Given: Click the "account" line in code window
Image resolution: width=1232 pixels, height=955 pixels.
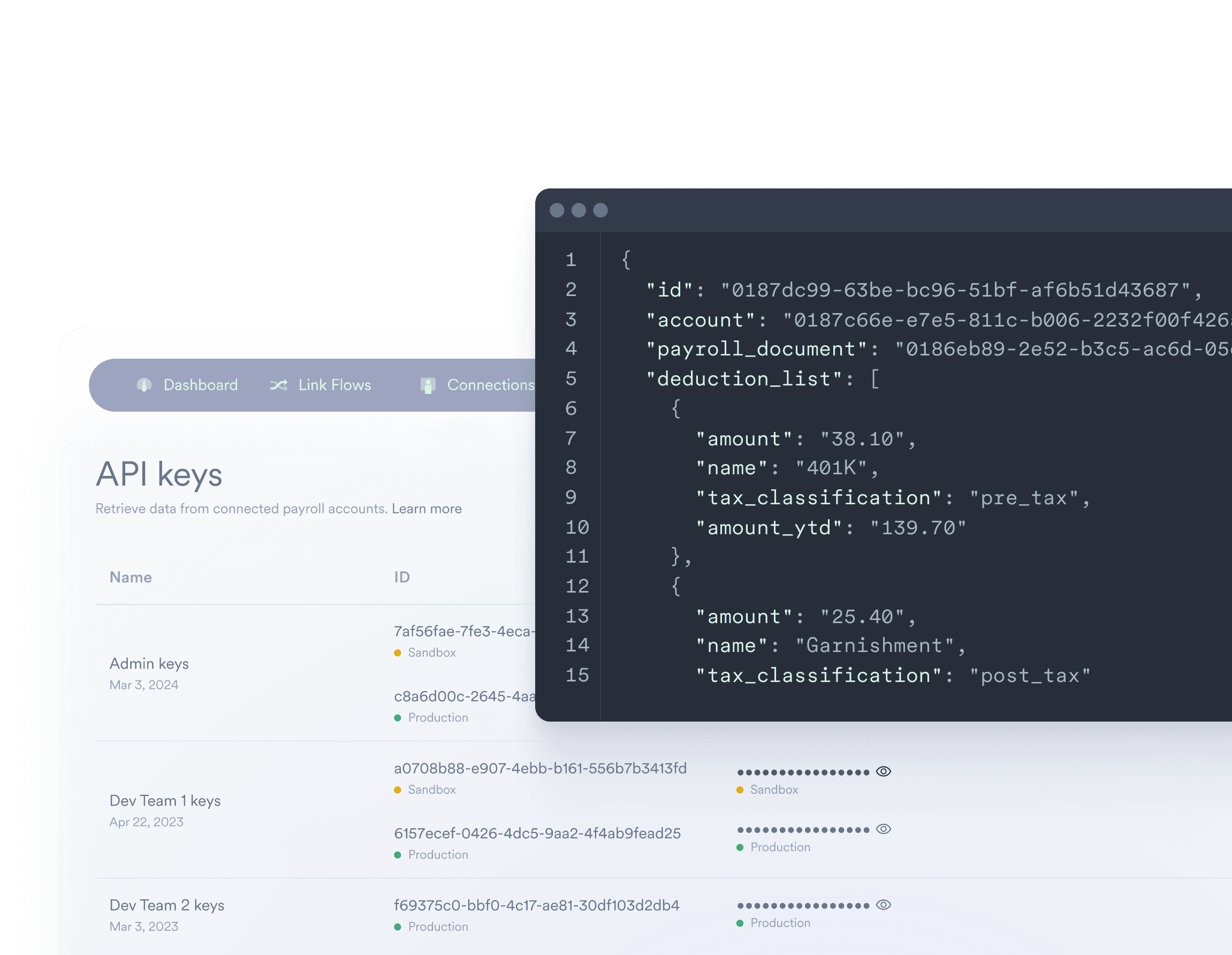Looking at the screenshot, I should 939,320.
